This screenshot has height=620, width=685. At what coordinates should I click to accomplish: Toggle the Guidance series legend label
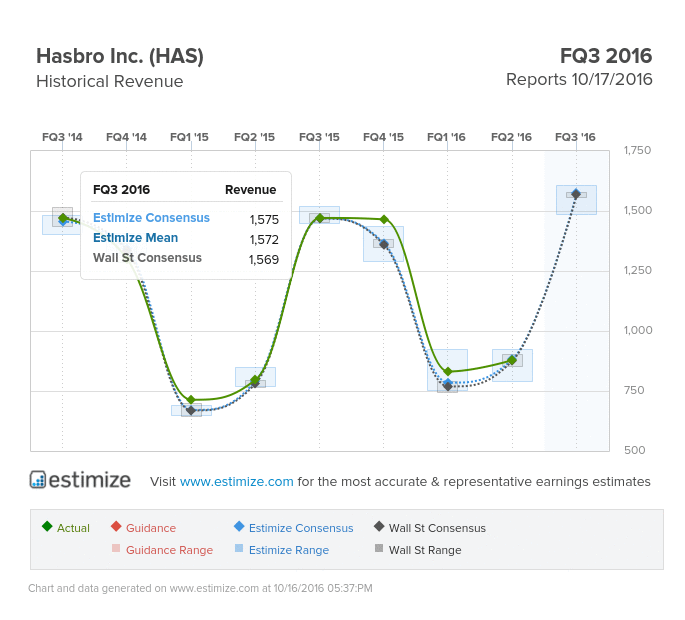[151, 528]
